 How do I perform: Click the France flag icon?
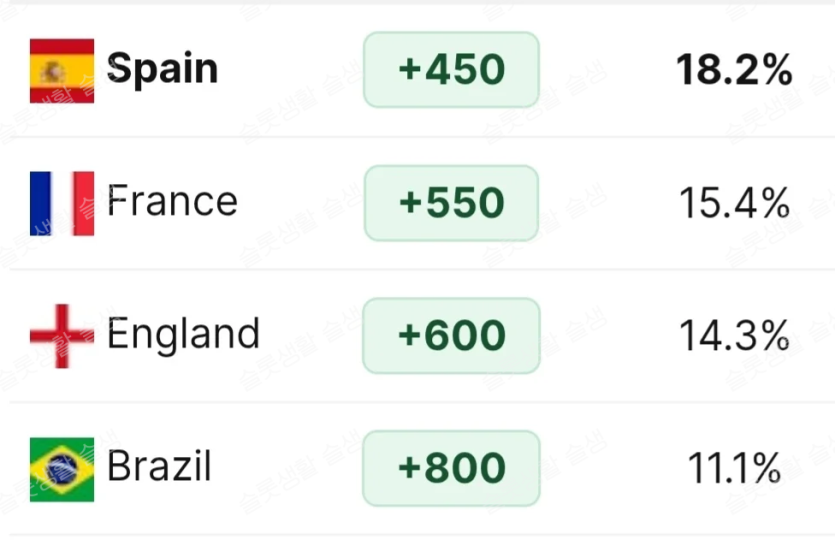coord(62,203)
